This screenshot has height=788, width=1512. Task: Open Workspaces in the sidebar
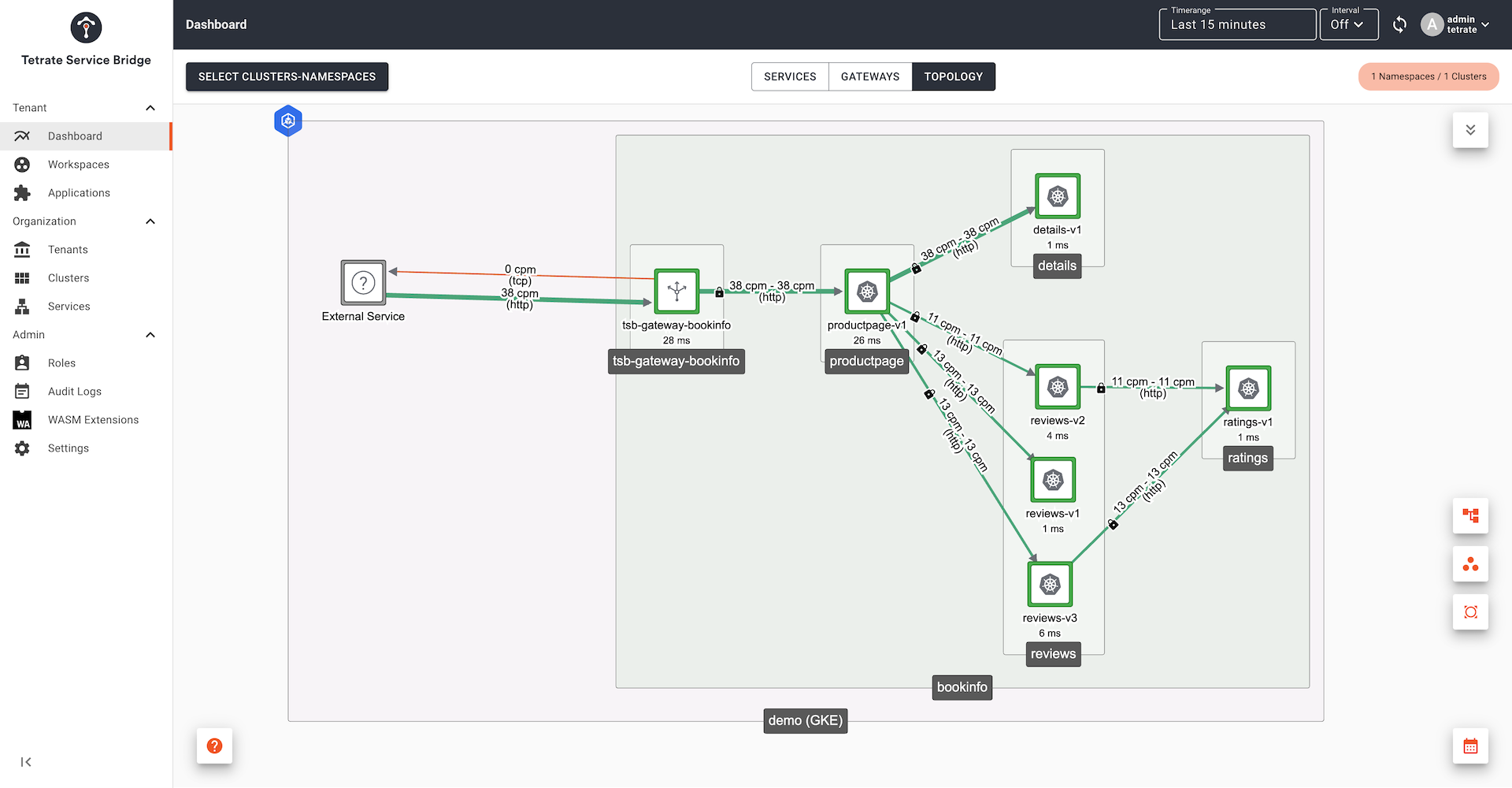click(86, 165)
